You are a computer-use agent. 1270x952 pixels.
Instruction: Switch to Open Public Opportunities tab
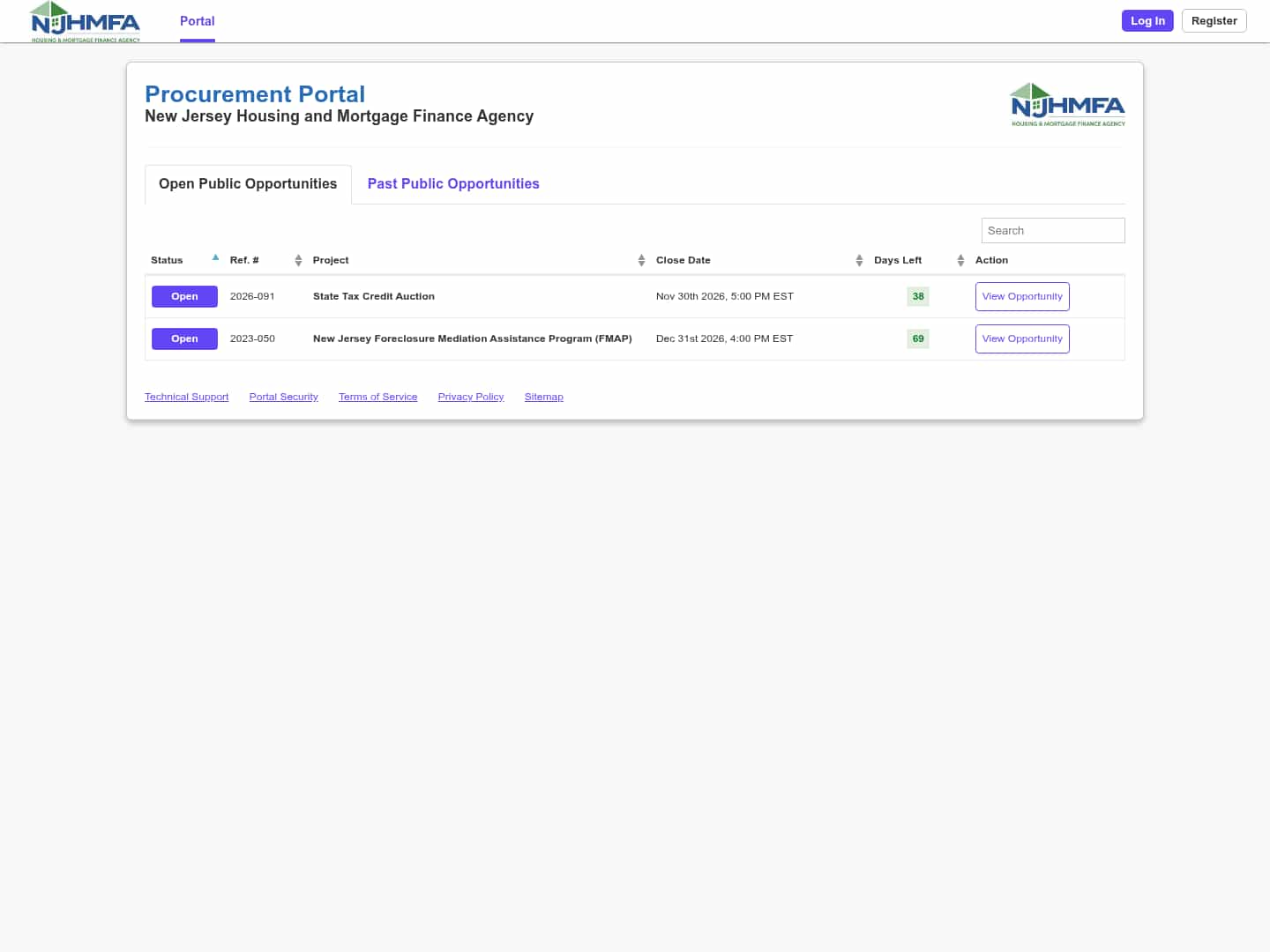tap(248, 183)
